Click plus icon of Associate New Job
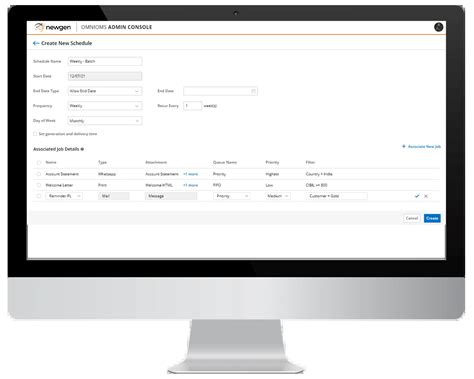The width and height of the screenshot is (474, 379). [404, 147]
